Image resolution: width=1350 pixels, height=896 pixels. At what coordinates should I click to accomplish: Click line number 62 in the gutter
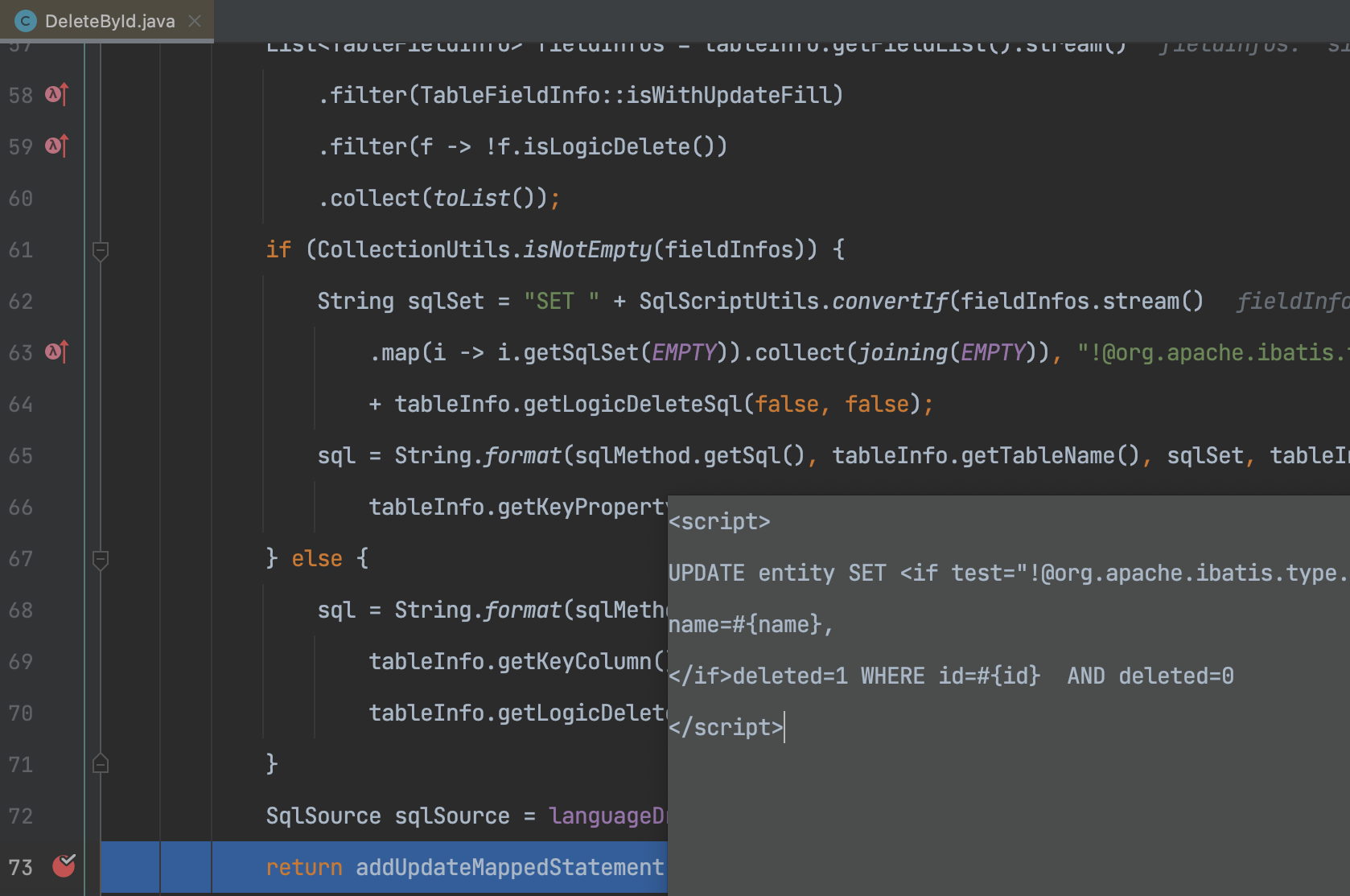coord(21,302)
